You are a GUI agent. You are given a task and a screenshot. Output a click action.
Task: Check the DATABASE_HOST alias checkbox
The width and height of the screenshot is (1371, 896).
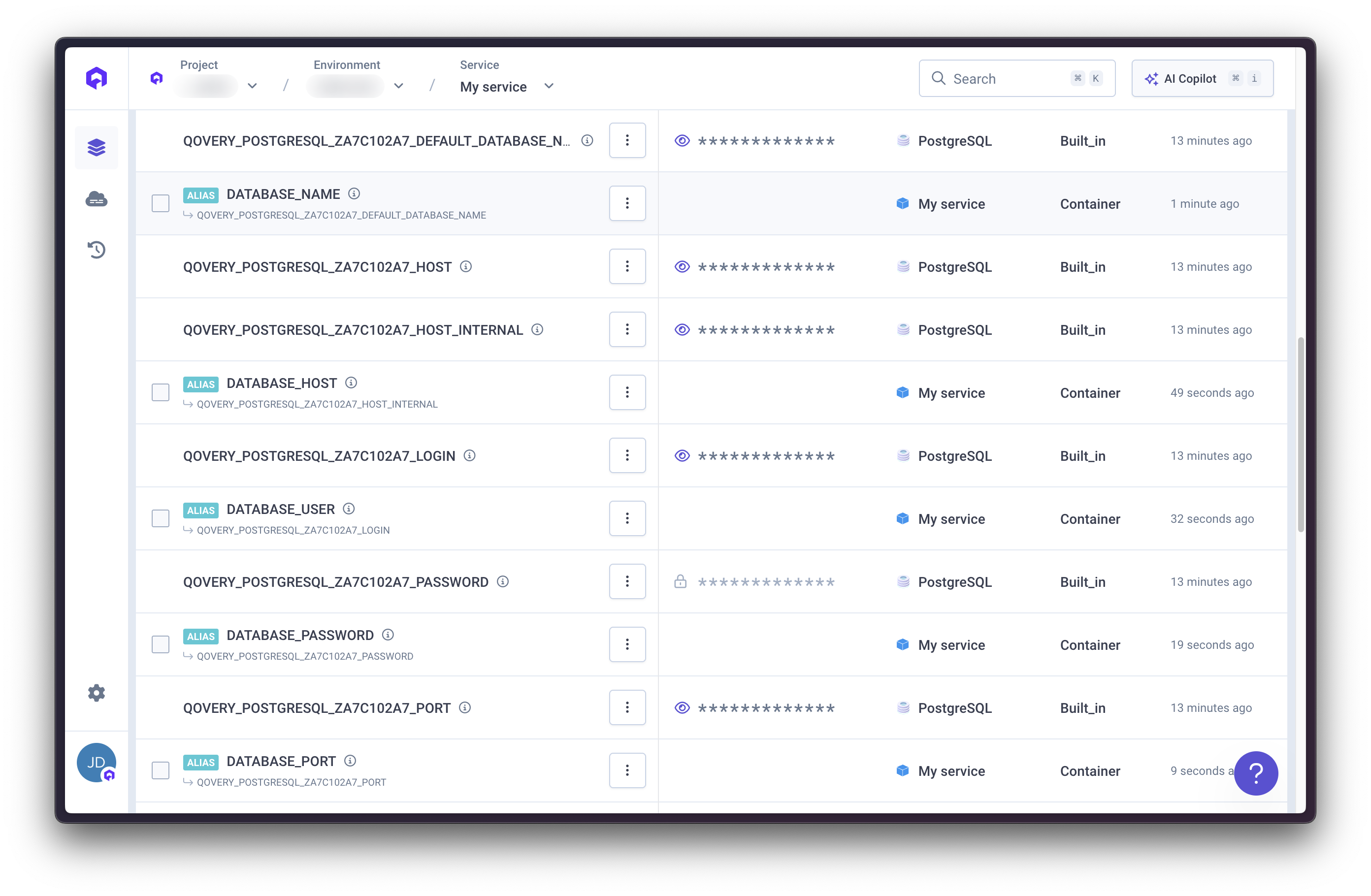point(160,393)
